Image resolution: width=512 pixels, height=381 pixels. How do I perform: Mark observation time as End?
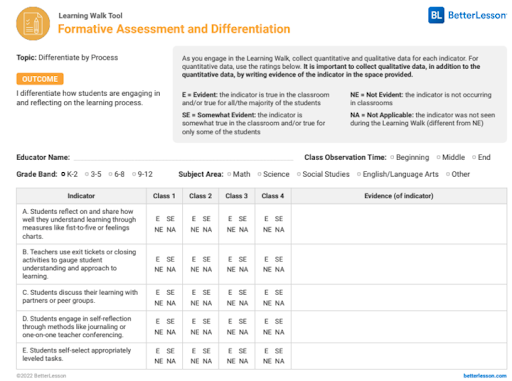[474, 157]
